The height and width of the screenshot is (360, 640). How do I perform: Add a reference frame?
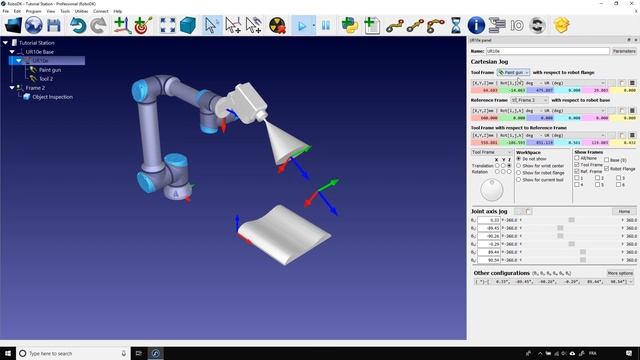pos(122,25)
